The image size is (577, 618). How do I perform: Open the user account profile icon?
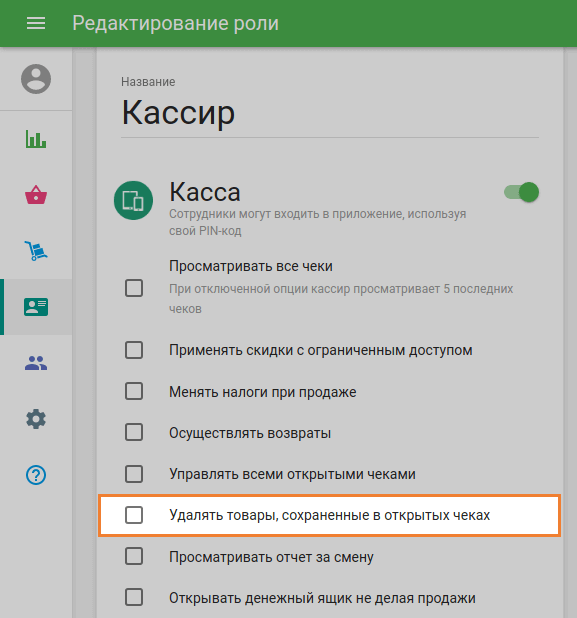[x=36, y=79]
